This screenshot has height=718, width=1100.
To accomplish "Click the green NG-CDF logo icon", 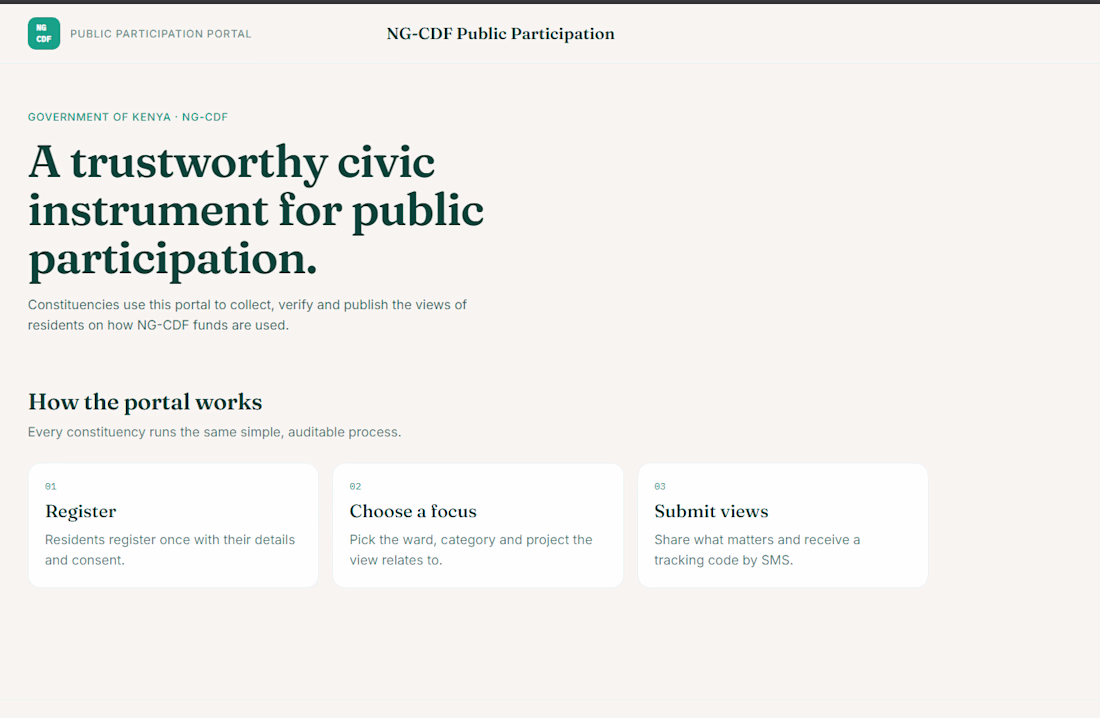I will pyautogui.click(x=43, y=34).
